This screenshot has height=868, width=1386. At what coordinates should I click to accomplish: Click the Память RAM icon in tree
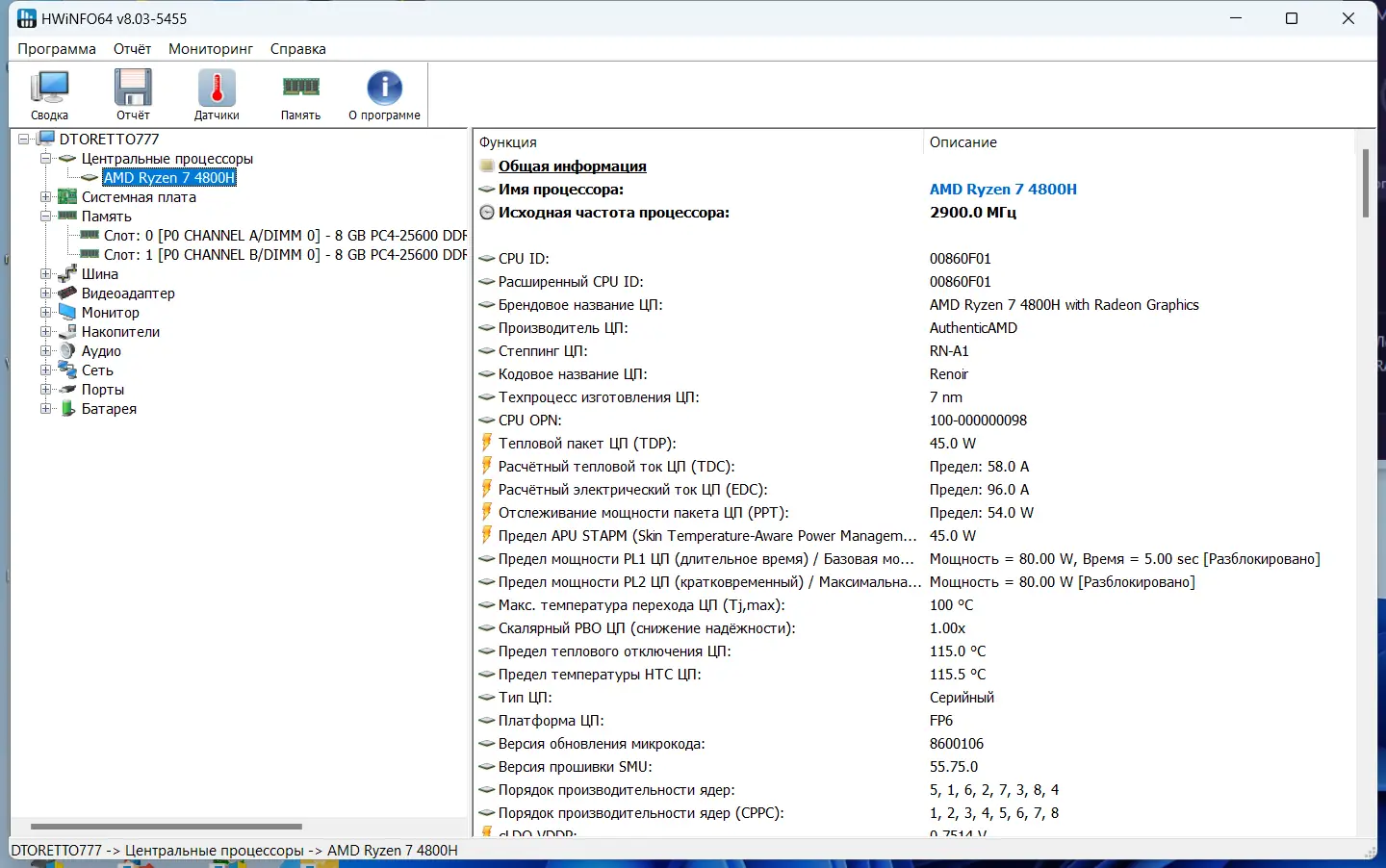(67, 216)
